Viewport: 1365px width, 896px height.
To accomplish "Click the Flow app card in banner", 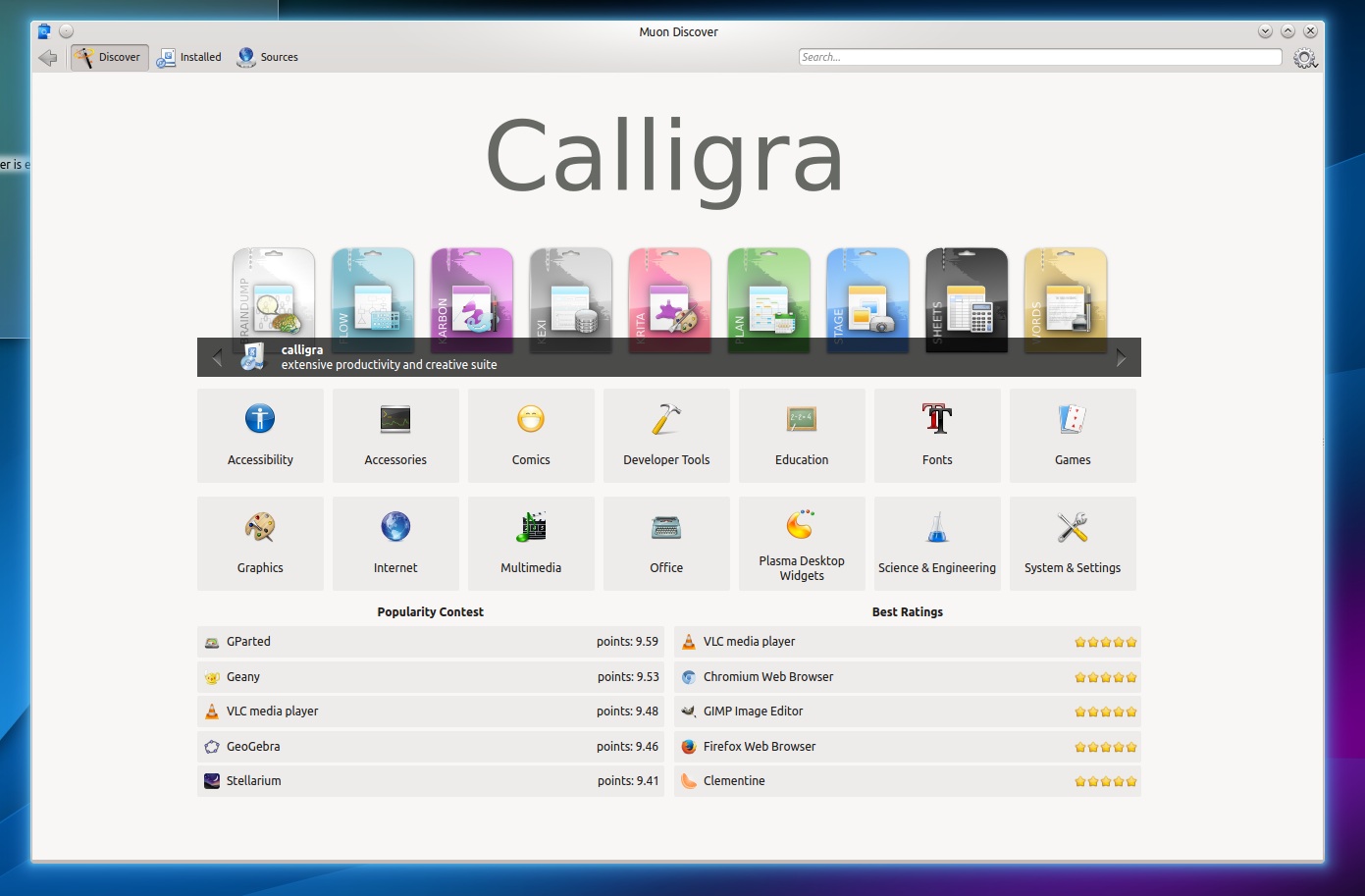I will tap(373, 299).
